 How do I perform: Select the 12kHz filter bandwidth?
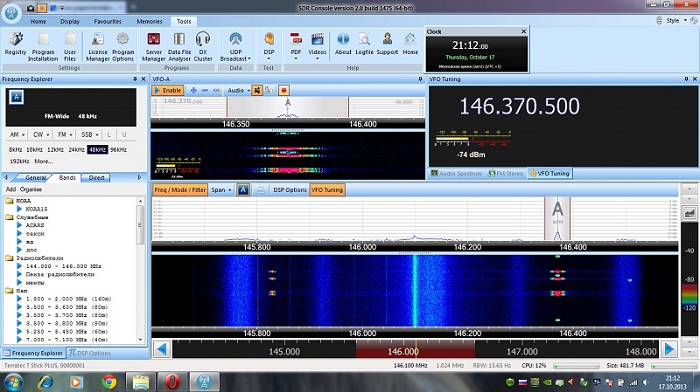[x=55, y=150]
